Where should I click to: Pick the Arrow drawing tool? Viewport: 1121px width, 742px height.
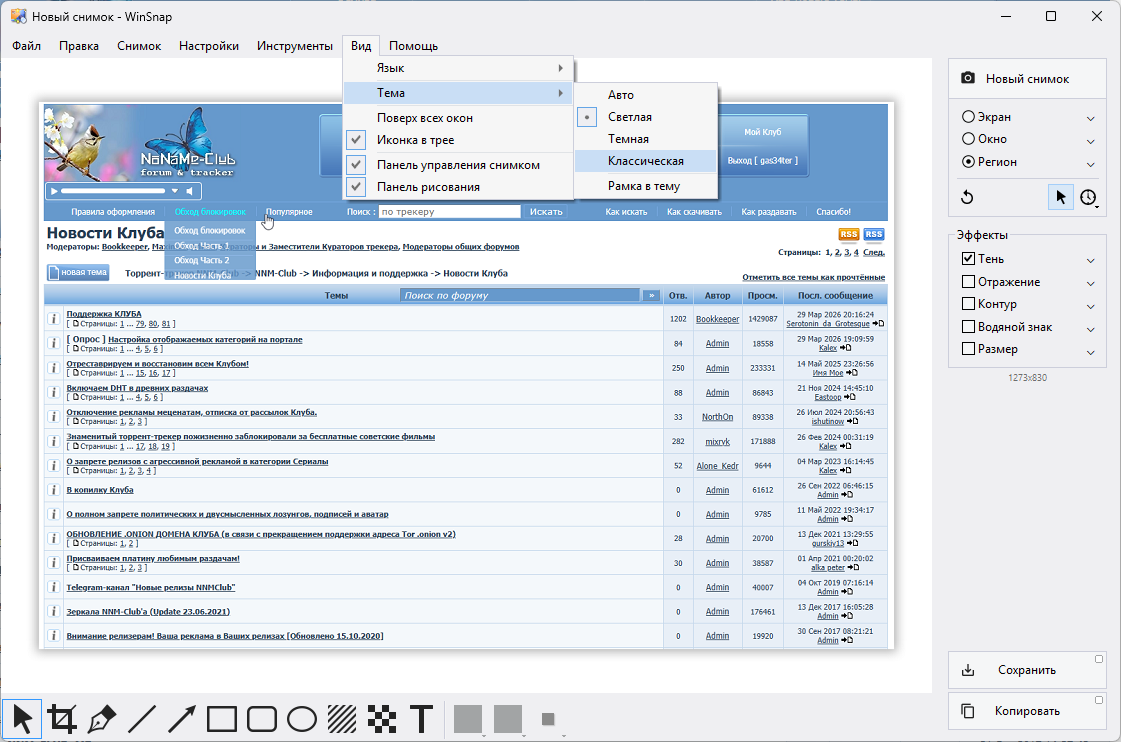tap(182, 719)
